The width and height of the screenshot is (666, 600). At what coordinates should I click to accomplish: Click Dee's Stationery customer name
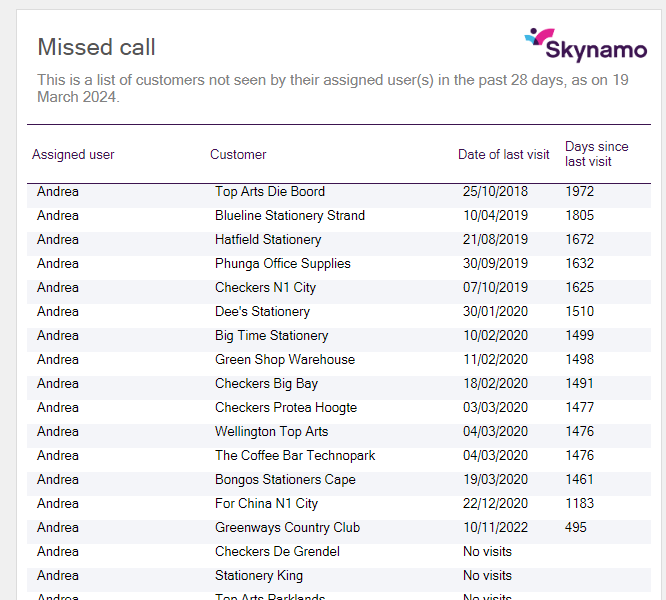point(262,311)
